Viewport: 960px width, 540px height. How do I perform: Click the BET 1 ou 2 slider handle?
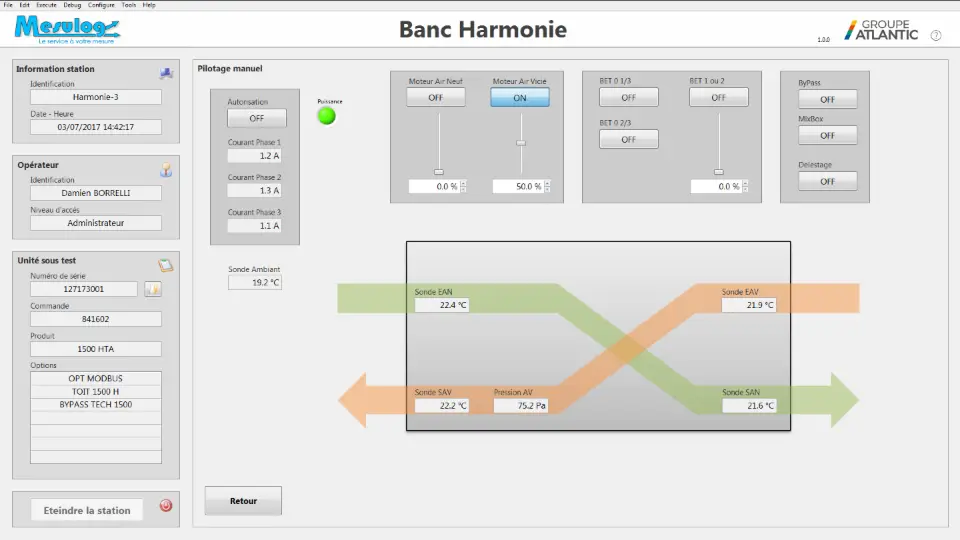[x=719, y=172]
